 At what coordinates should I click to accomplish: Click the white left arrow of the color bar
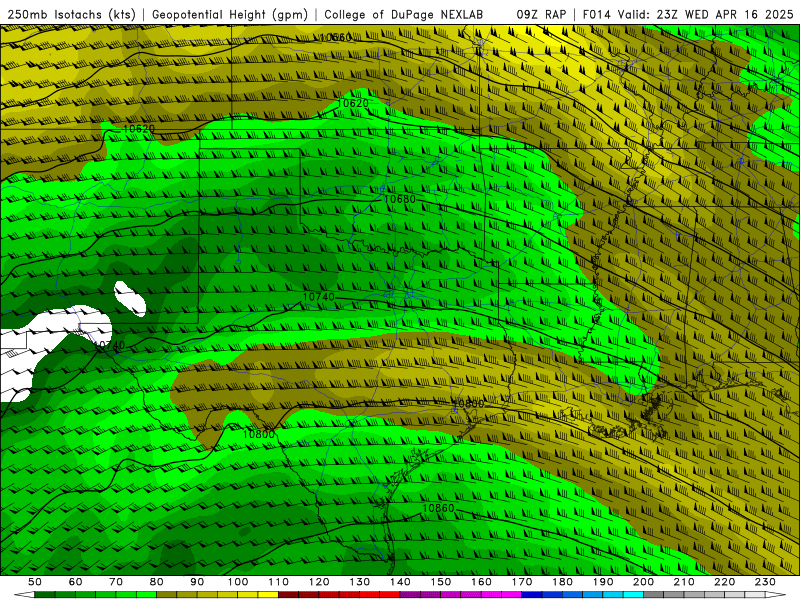pos(23,595)
